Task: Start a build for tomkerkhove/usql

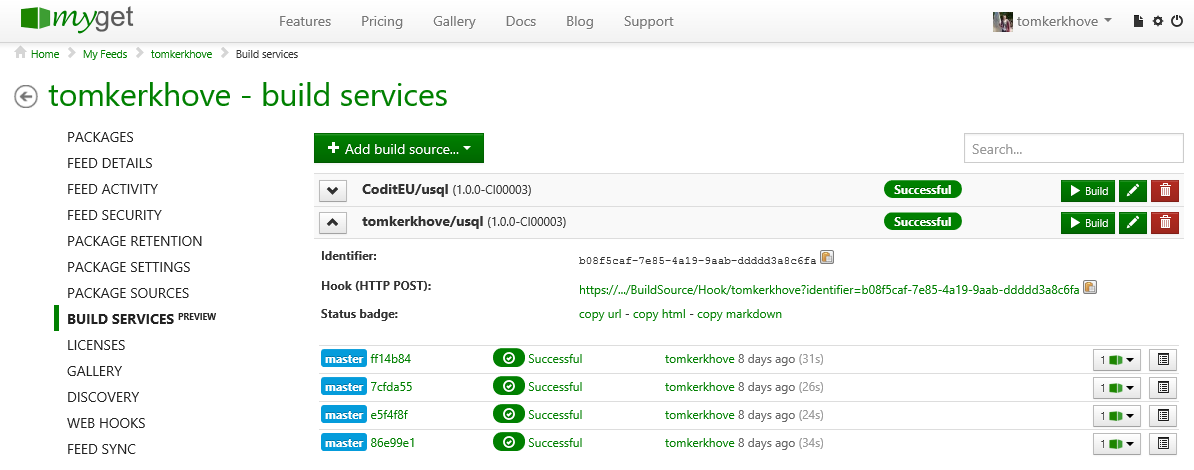Action: tap(1087, 222)
